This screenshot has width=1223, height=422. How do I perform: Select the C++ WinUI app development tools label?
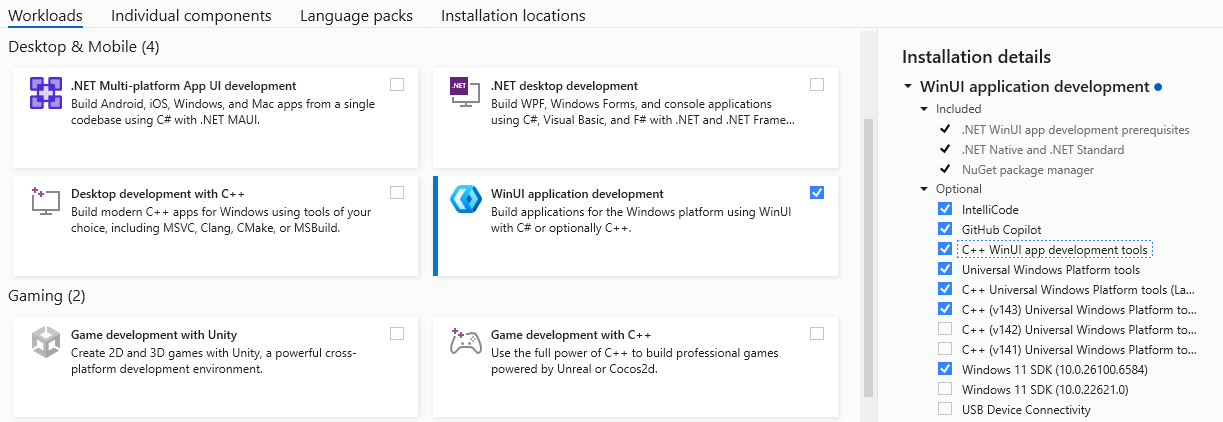coord(1054,249)
